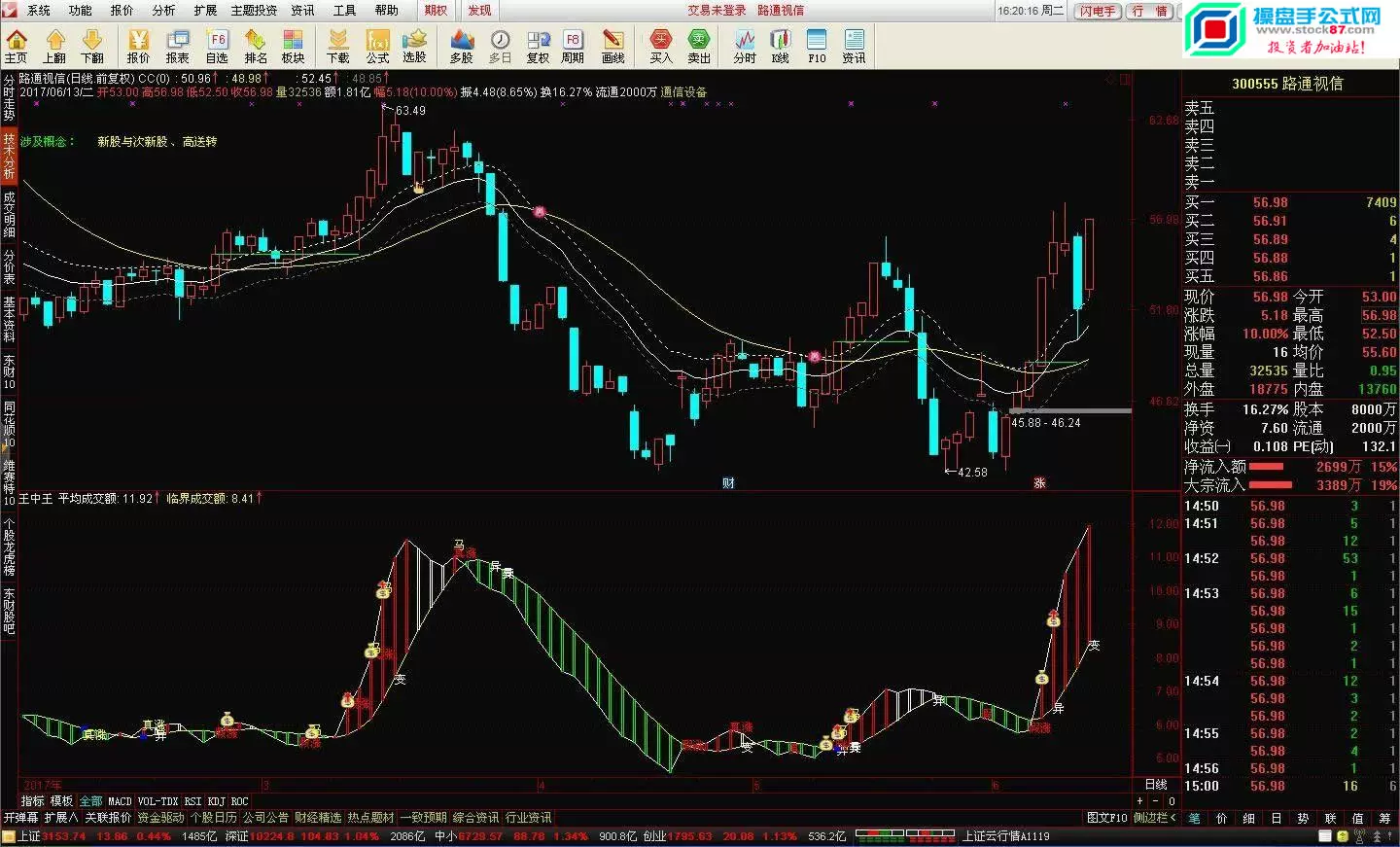The width and height of the screenshot is (1400, 847).
Task: Click the 上翻 page-up icon
Action: (x=54, y=46)
